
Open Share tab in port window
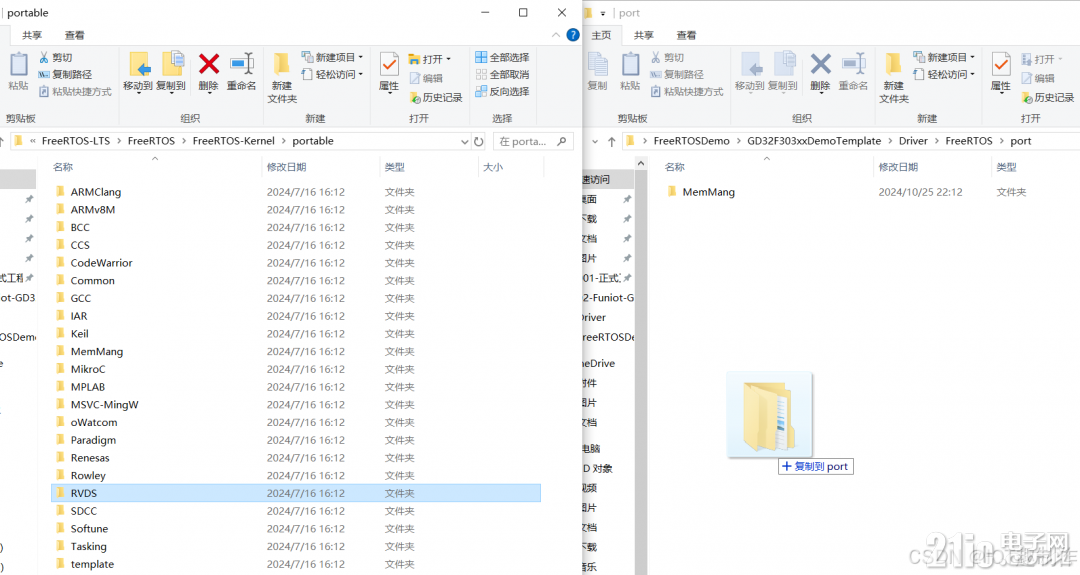643,35
